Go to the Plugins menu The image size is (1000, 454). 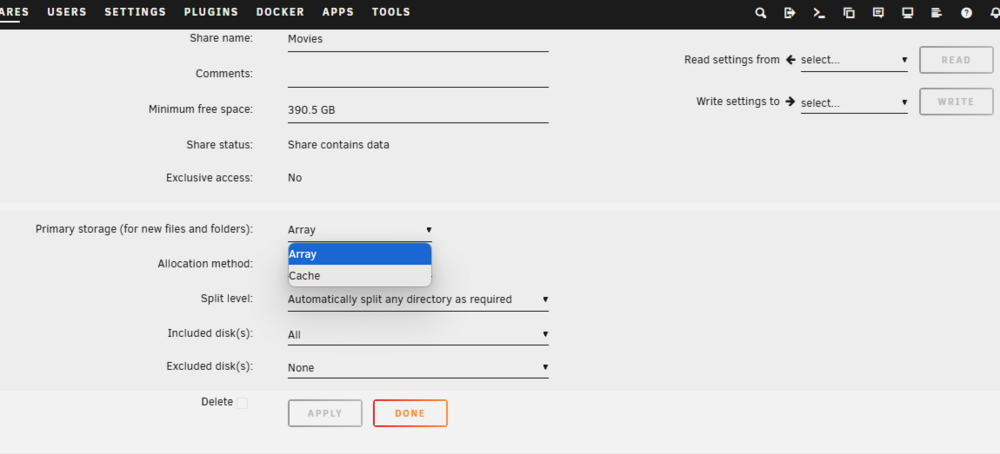[x=211, y=12]
